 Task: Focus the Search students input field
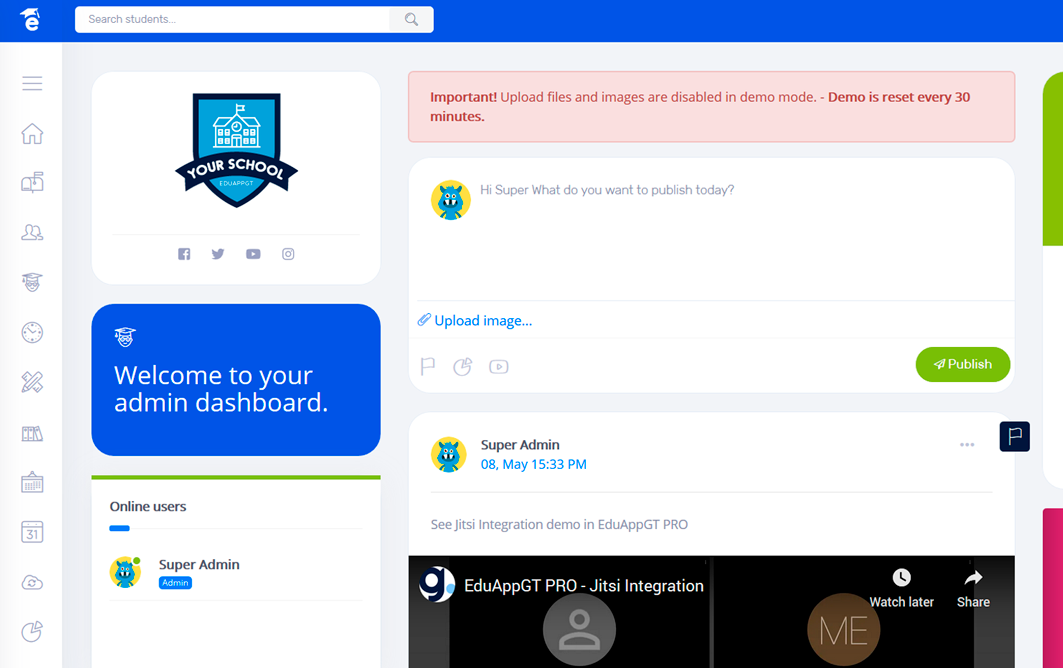232,19
